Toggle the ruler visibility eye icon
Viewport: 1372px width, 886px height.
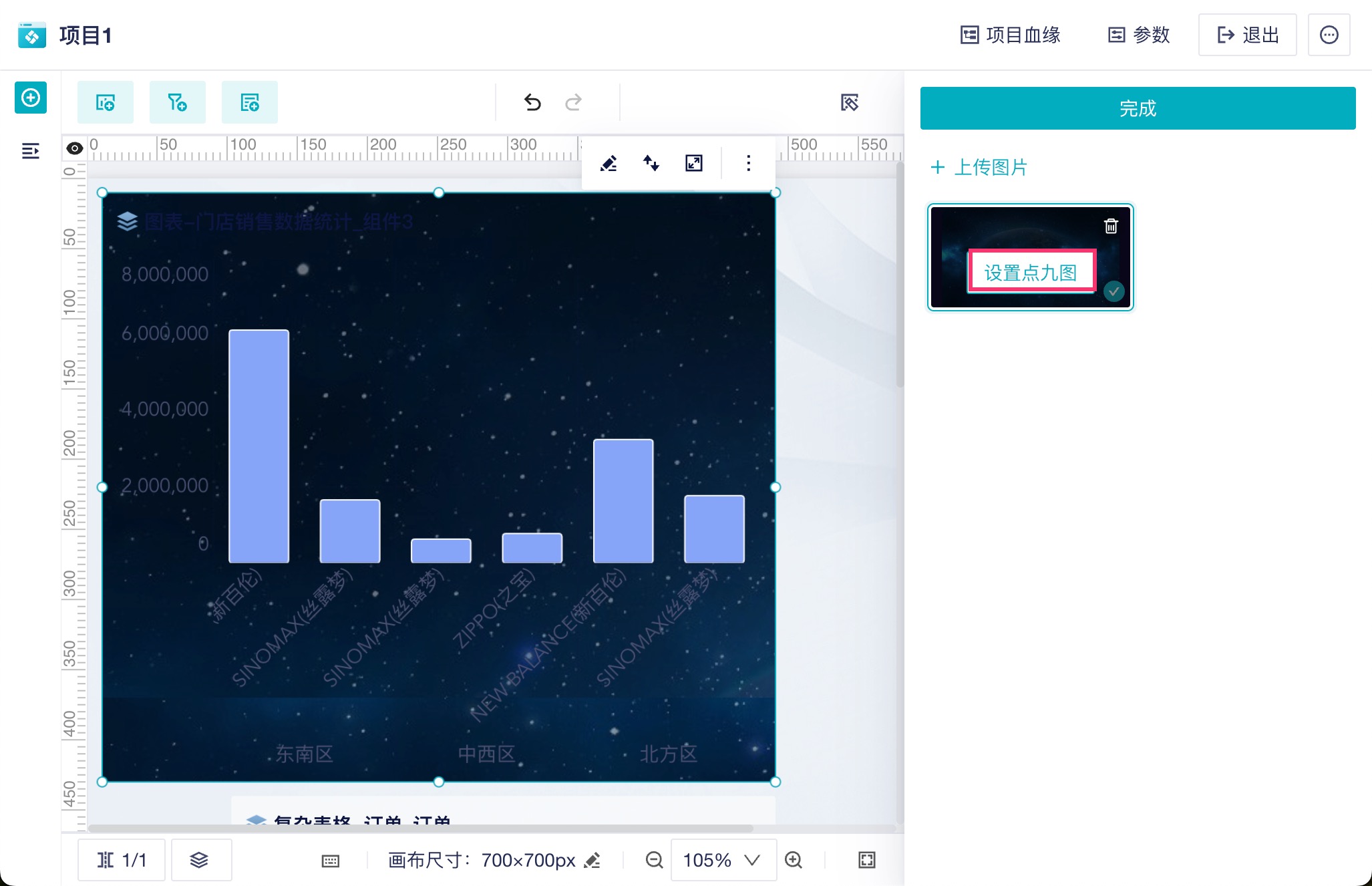[75, 148]
